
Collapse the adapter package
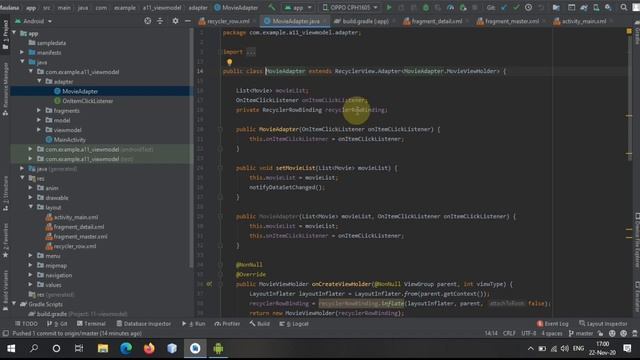click(40, 82)
